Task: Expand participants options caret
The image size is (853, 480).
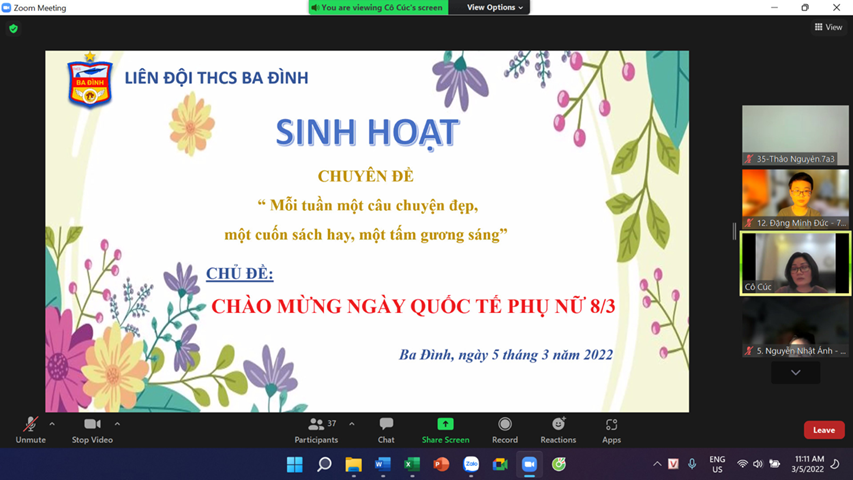Action: (x=352, y=423)
